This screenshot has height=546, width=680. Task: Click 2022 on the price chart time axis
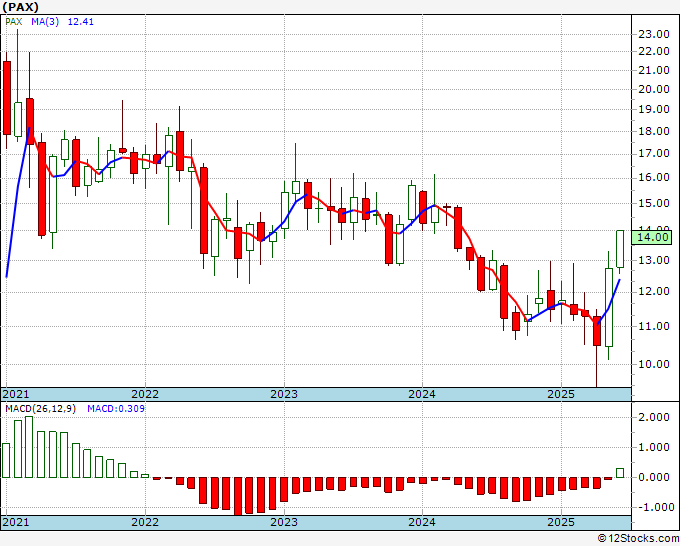145,394
